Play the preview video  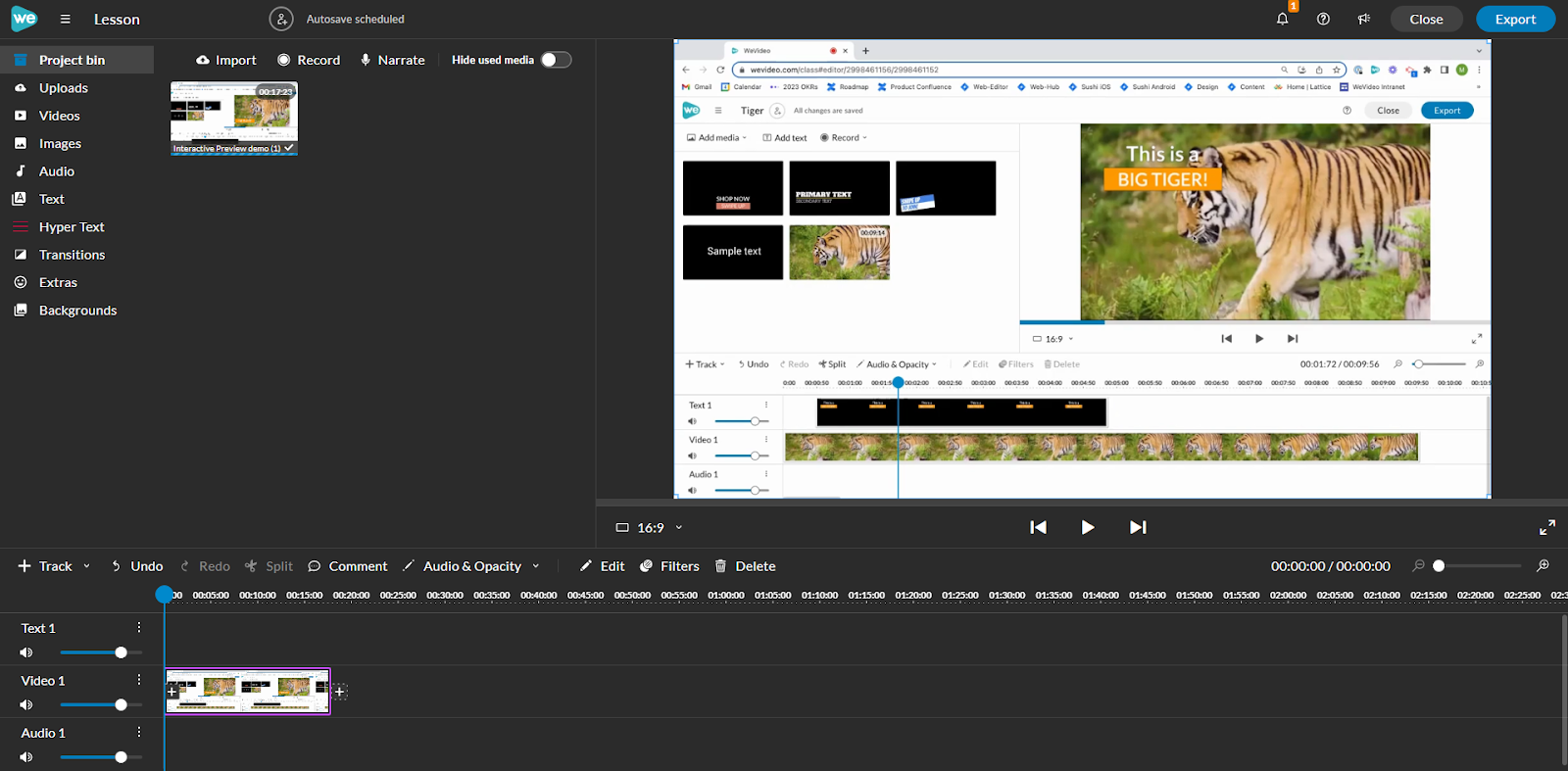point(1087,527)
